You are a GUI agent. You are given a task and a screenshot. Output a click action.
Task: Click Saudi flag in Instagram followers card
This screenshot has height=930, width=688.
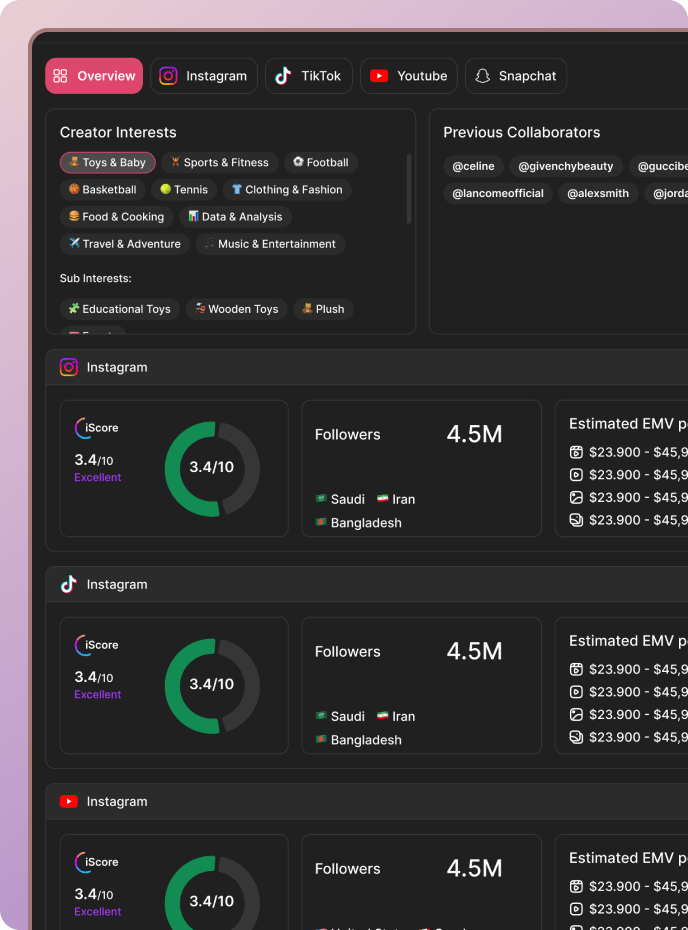321,498
